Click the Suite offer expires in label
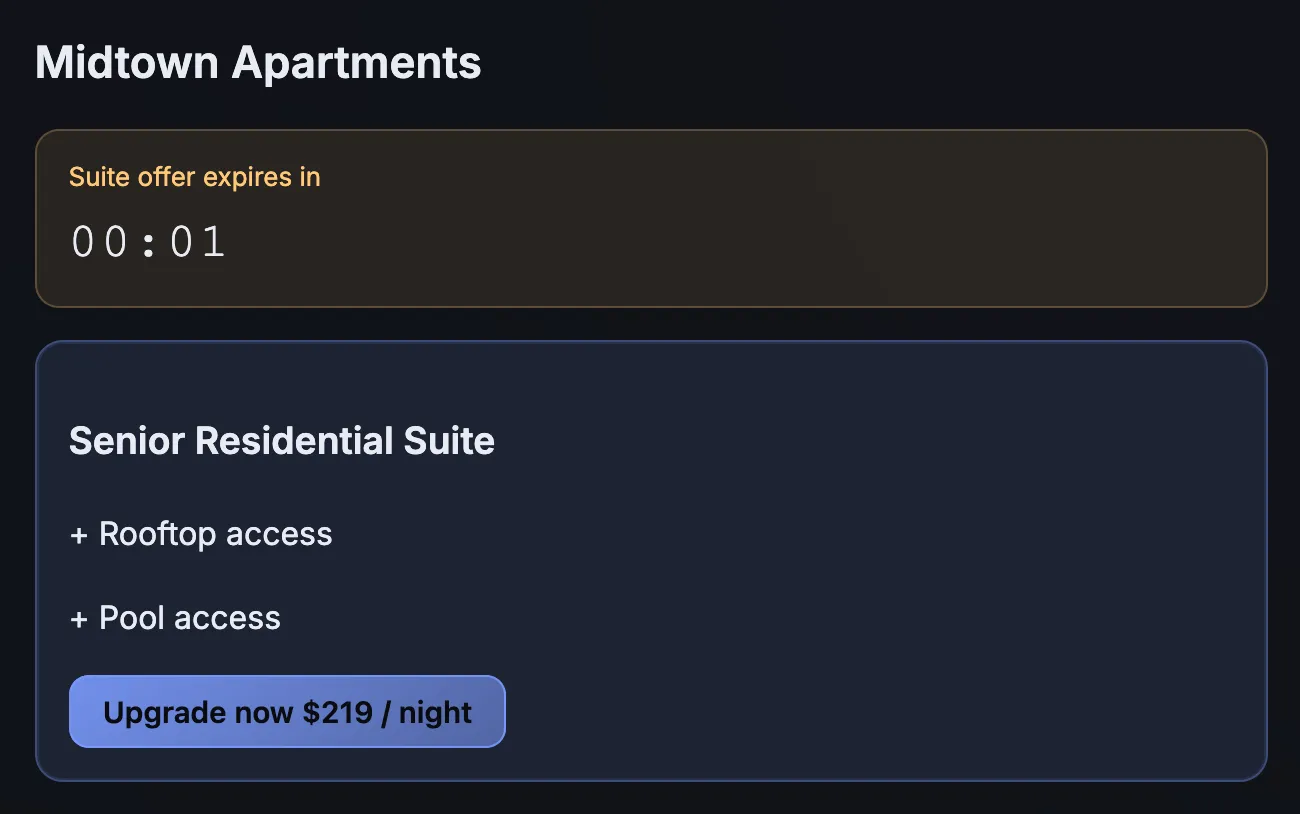The width and height of the screenshot is (1300, 814). (x=194, y=176)
